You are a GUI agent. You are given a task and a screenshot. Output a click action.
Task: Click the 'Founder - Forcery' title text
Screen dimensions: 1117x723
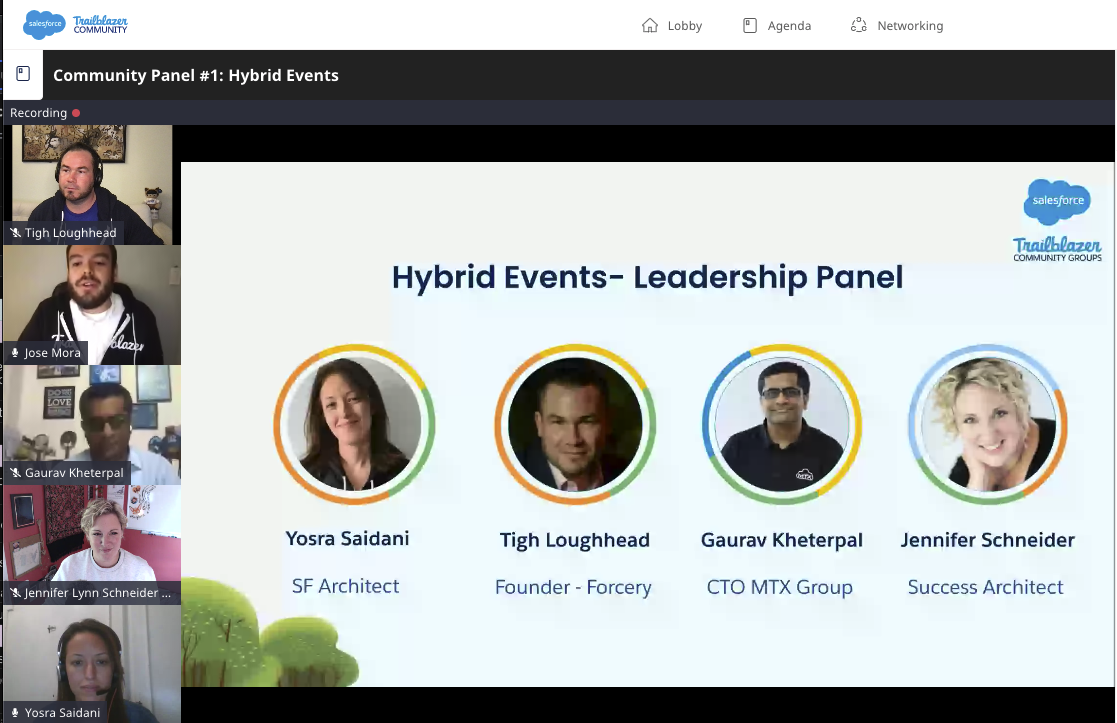(x=573, y=588)
